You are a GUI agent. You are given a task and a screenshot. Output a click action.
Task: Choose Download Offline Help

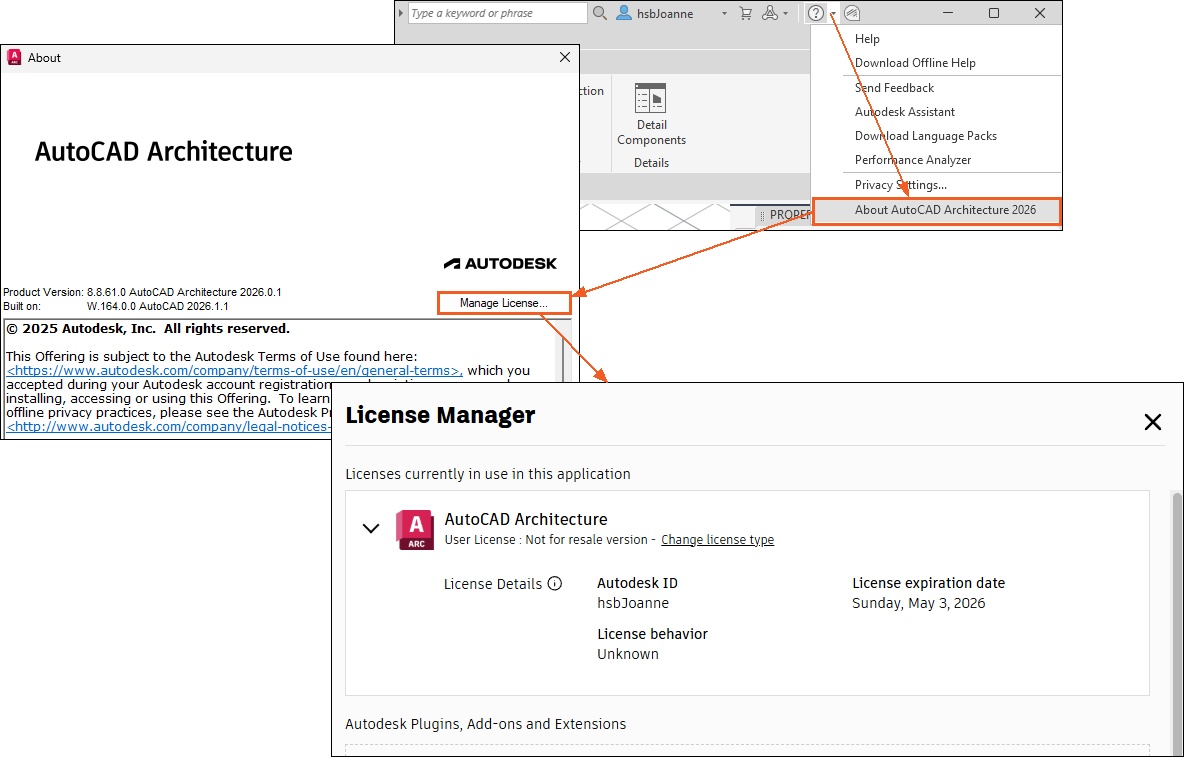(x=915, y=63)
